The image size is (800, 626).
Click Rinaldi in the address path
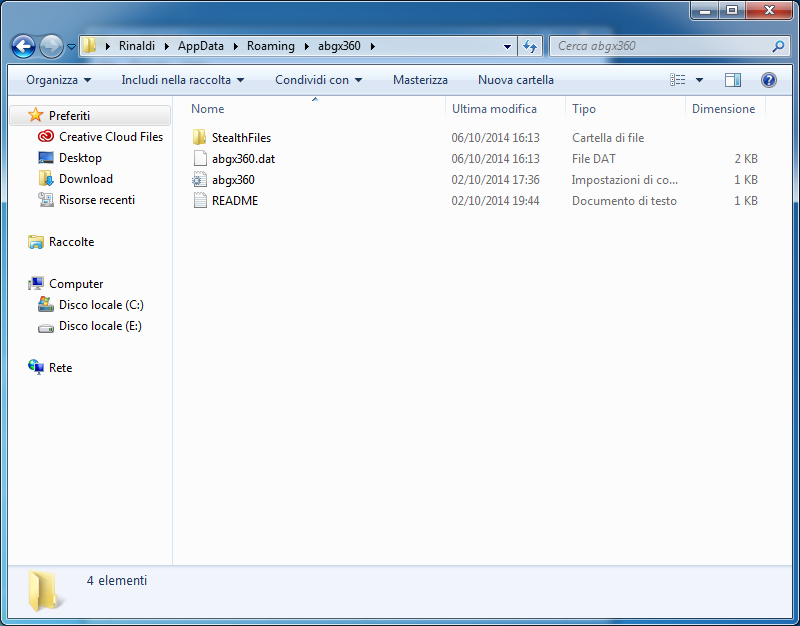(137, 46)
